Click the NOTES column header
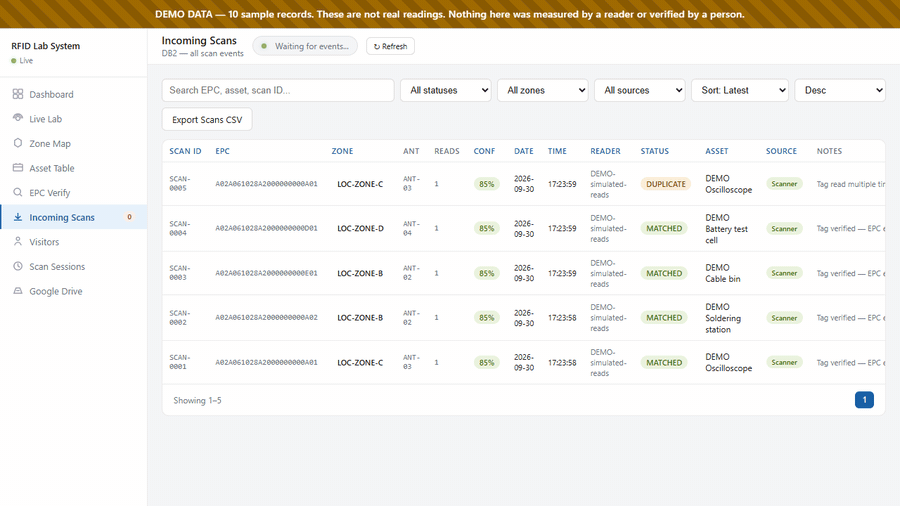Image resolution: width=900 pixels, height=506 pixels. (829, 151)
